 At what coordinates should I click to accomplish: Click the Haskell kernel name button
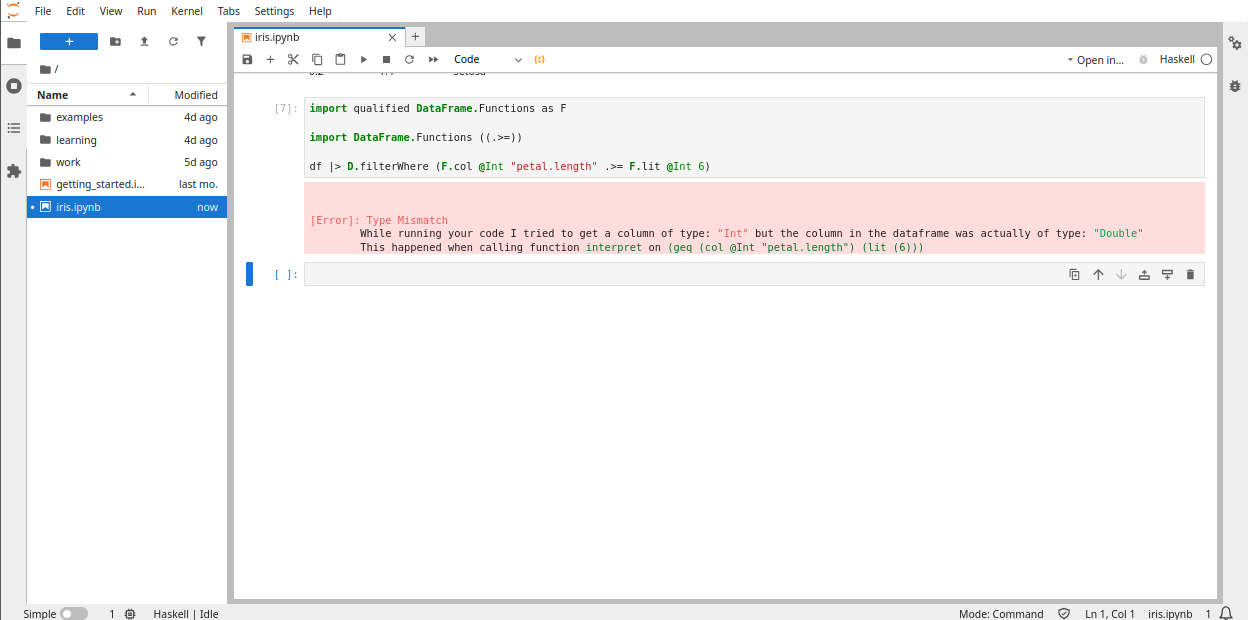coord(1177,60)
